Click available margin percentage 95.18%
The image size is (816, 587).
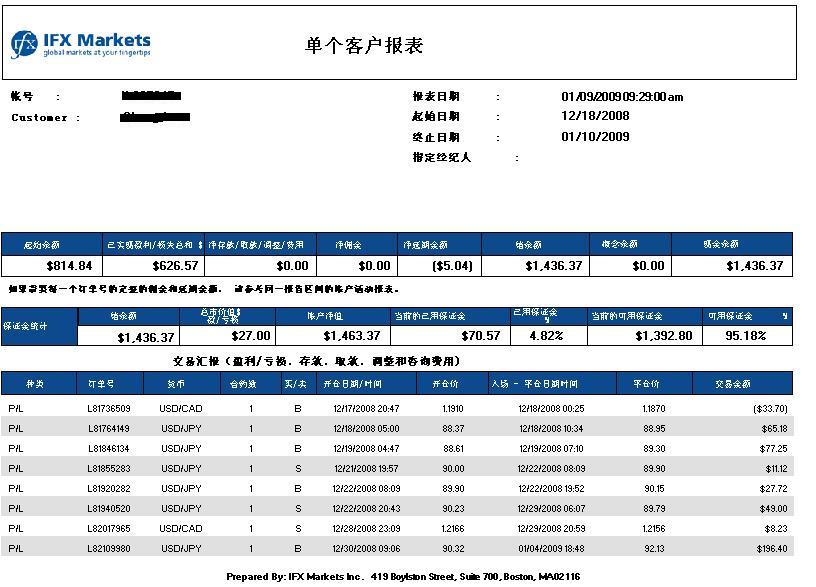745,336
